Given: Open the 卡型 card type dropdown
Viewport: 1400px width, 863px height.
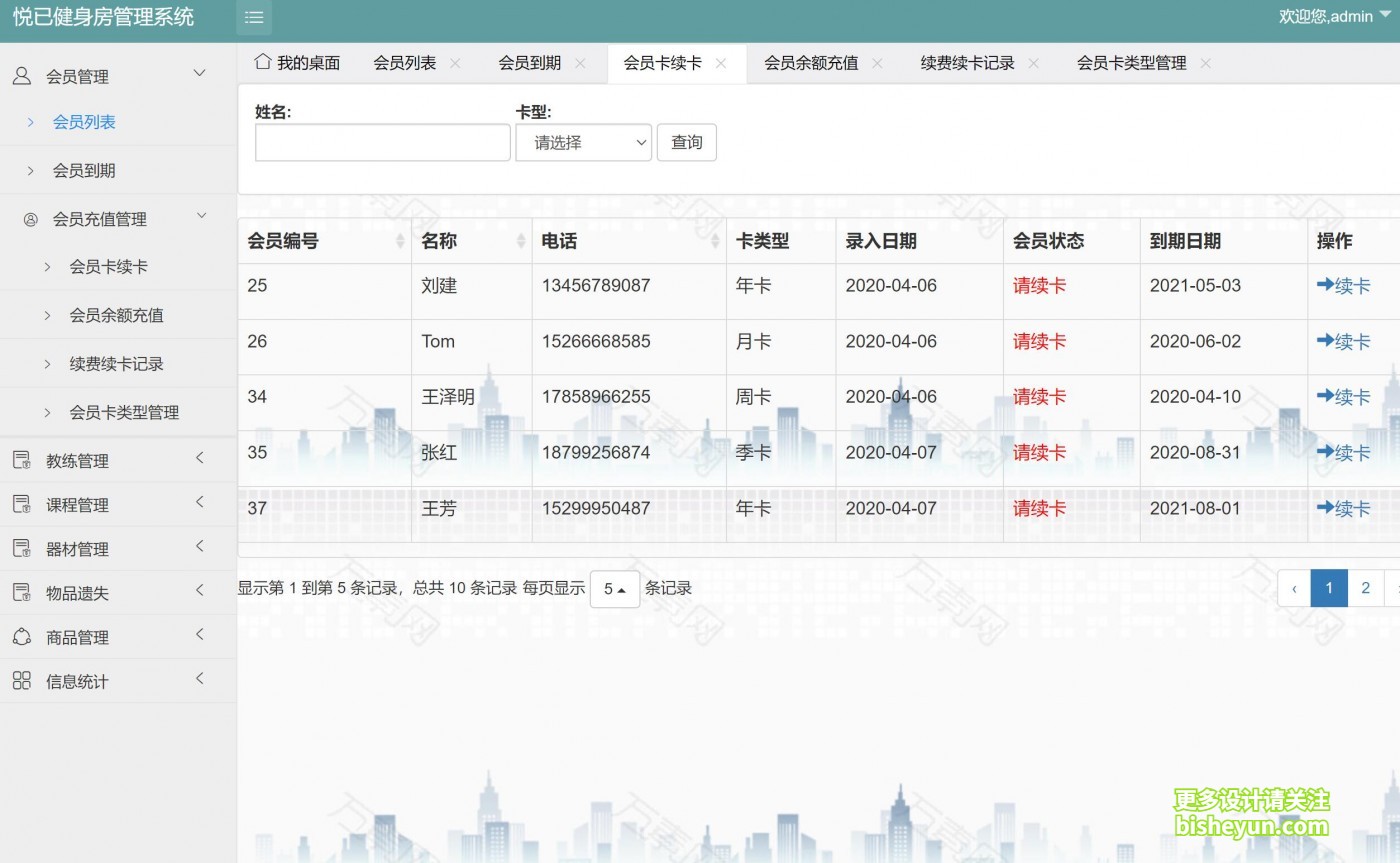Looking at the screenshot, I should (x=583, y=142).
